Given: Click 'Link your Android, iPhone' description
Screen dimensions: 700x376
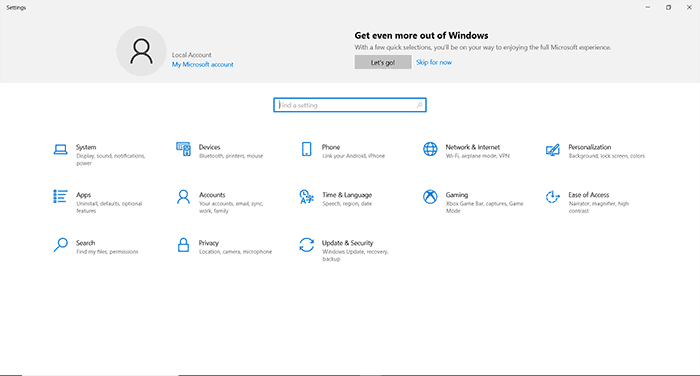Looking at the screenshot, I should 353,156.
